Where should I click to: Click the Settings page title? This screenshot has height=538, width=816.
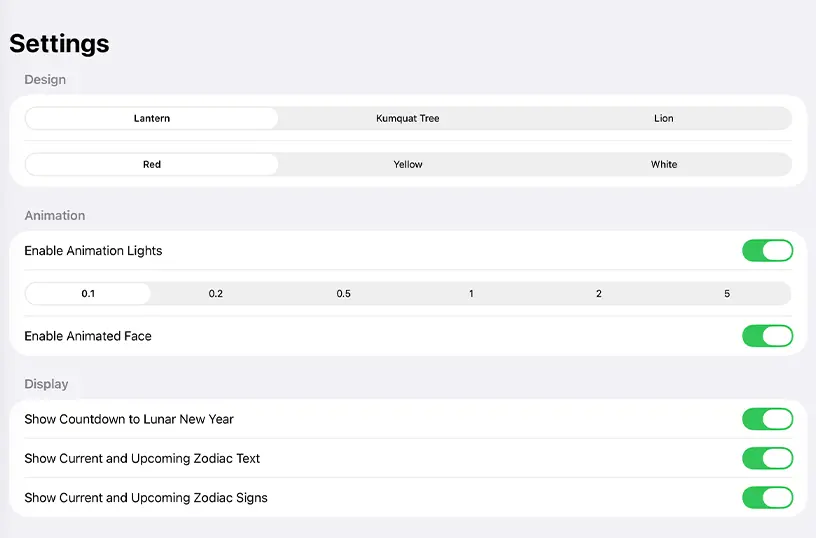point(59,43)
